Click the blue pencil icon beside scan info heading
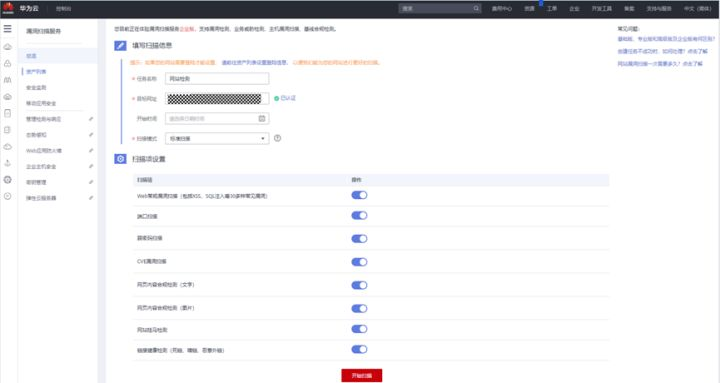 pos(120,45)
